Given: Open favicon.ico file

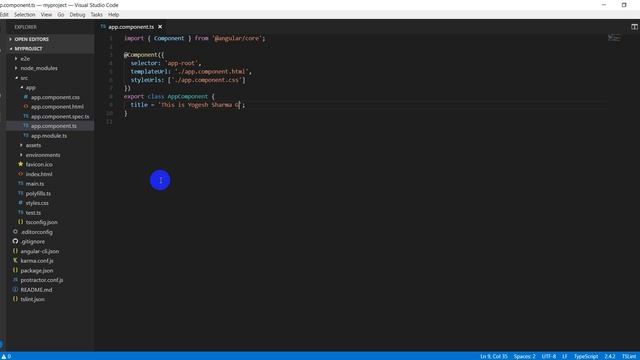Looking at the screenshot, I should pyautogui.click(x=39, y=164).
